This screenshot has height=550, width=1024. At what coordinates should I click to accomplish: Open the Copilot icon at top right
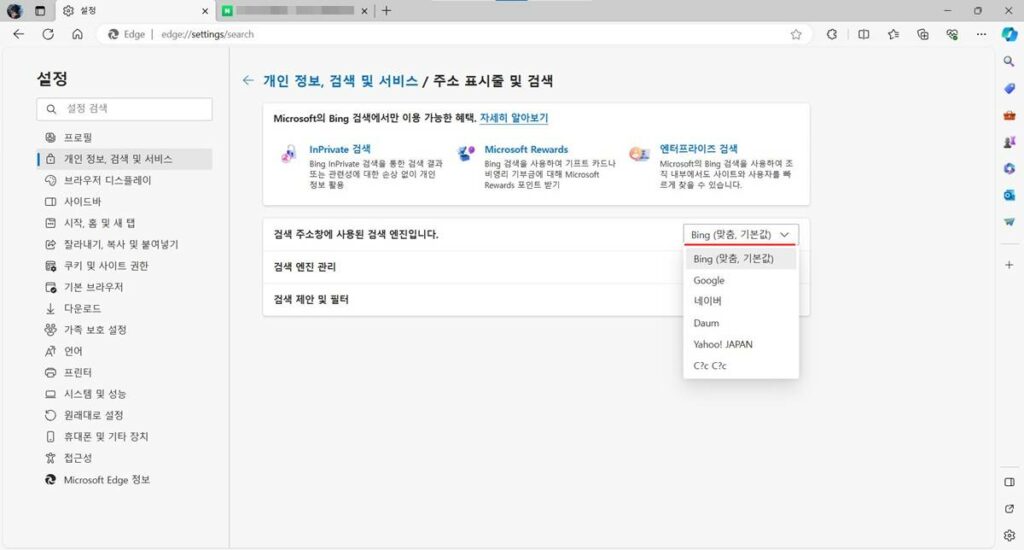1009,34
